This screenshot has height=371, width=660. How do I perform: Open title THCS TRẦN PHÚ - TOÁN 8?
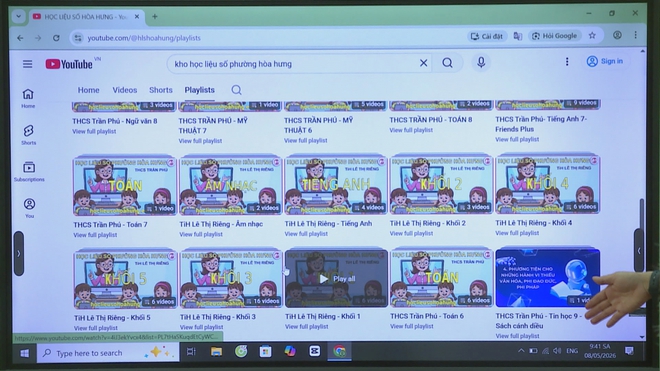coord(431,120)
